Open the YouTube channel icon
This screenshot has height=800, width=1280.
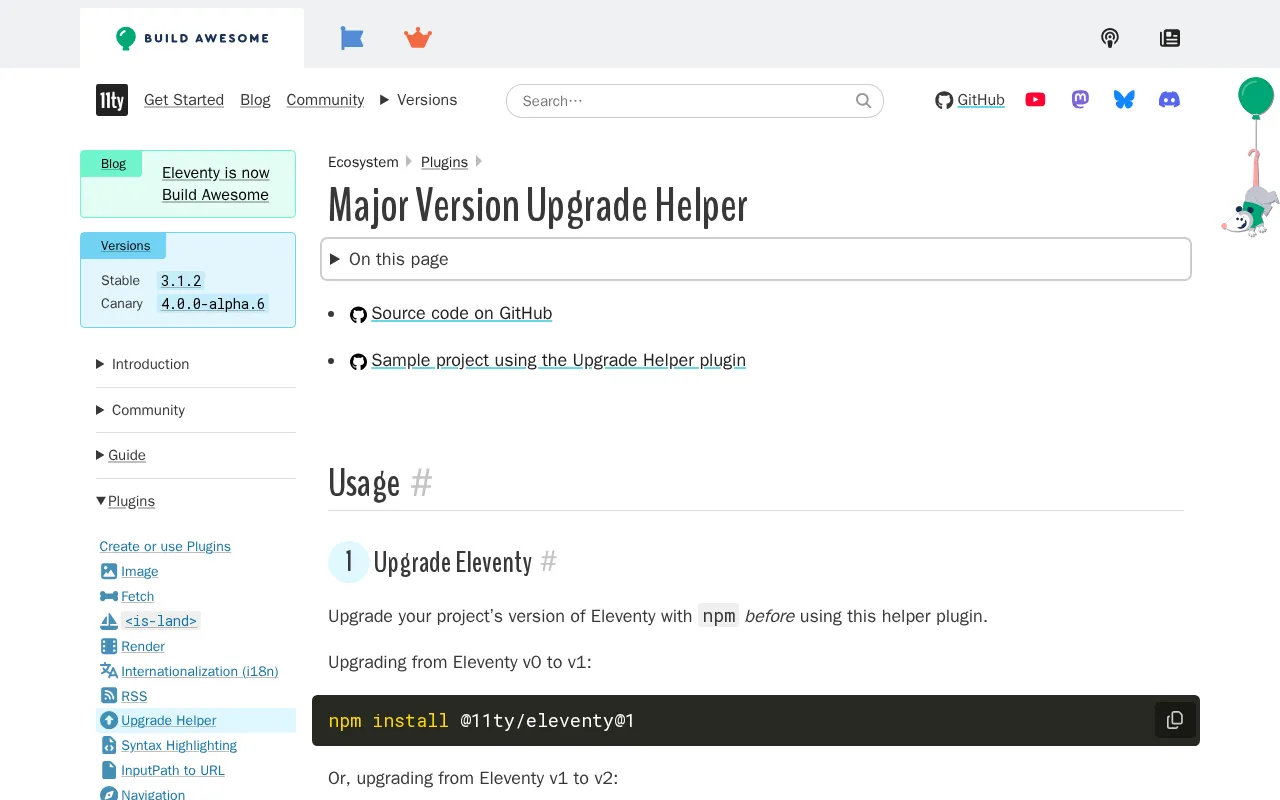point(1035,100)
